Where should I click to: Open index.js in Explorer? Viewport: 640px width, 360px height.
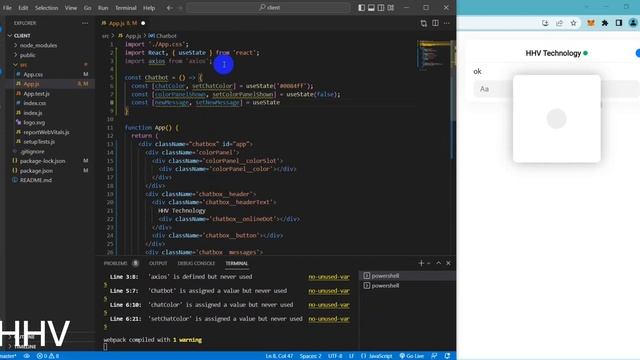click(x=33, y=113)
